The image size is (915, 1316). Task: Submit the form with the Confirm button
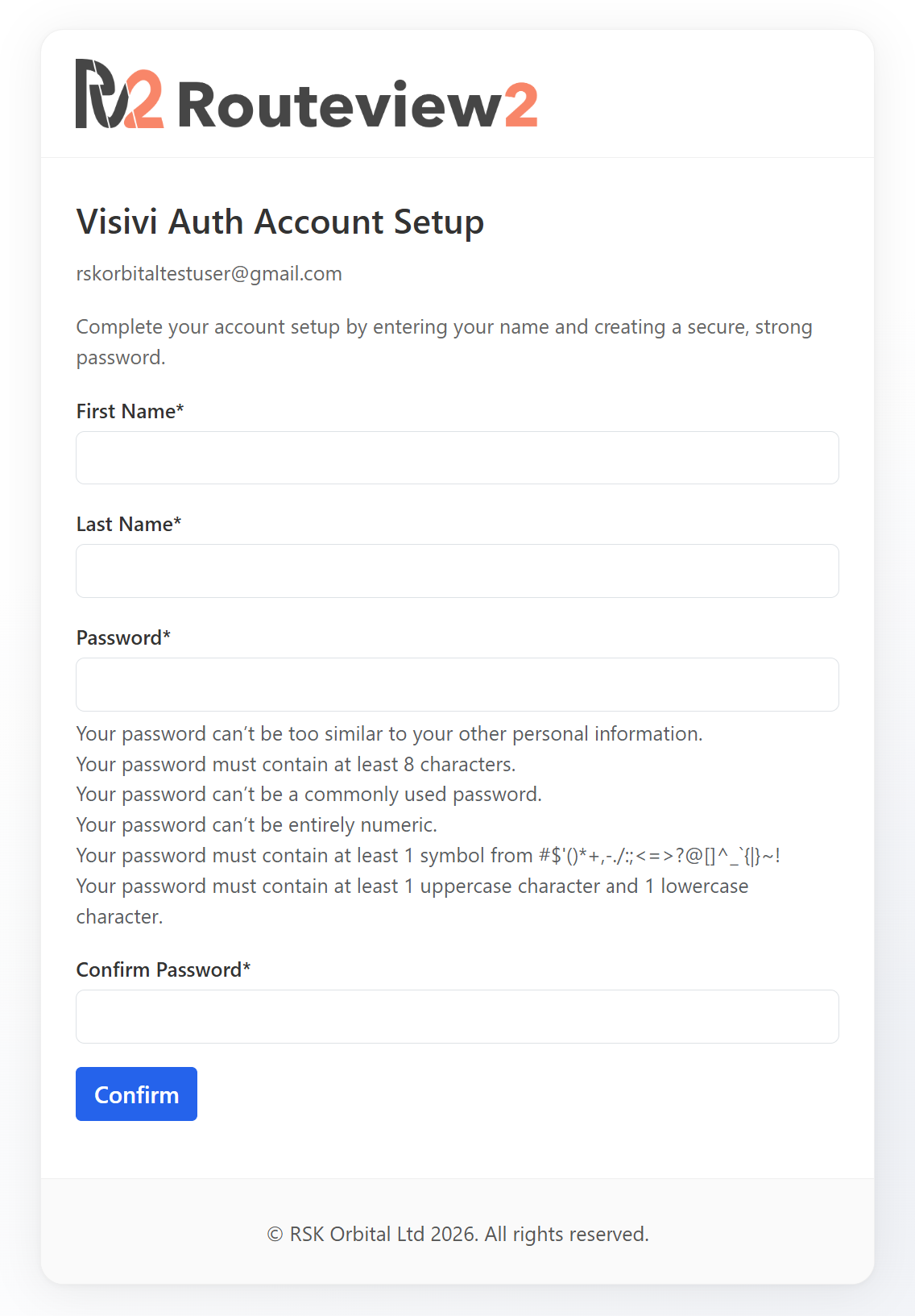tap(136, 1094)
